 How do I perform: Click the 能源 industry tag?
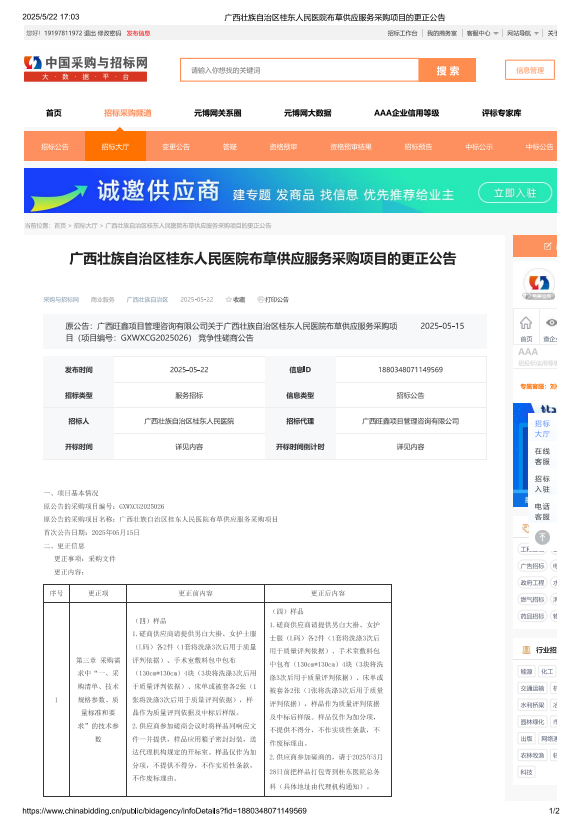tap(526, 671)
